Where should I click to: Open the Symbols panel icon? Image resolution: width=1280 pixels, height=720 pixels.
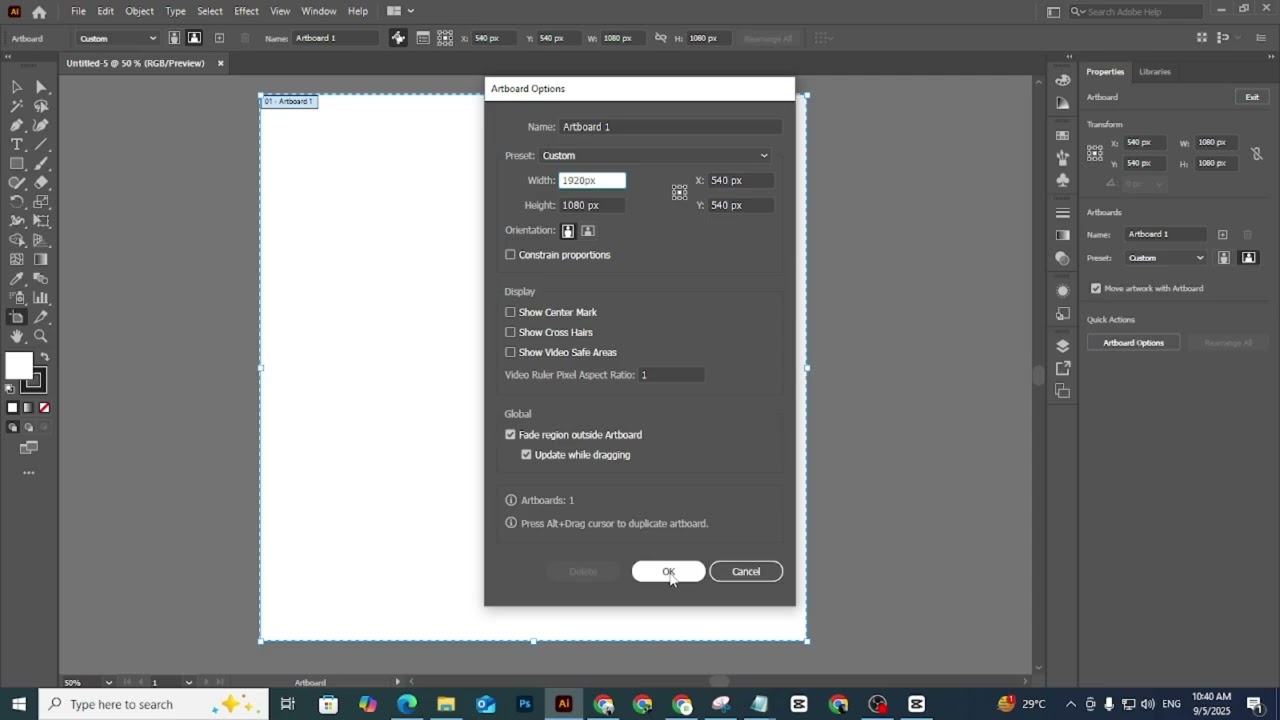coord(1063,181)
